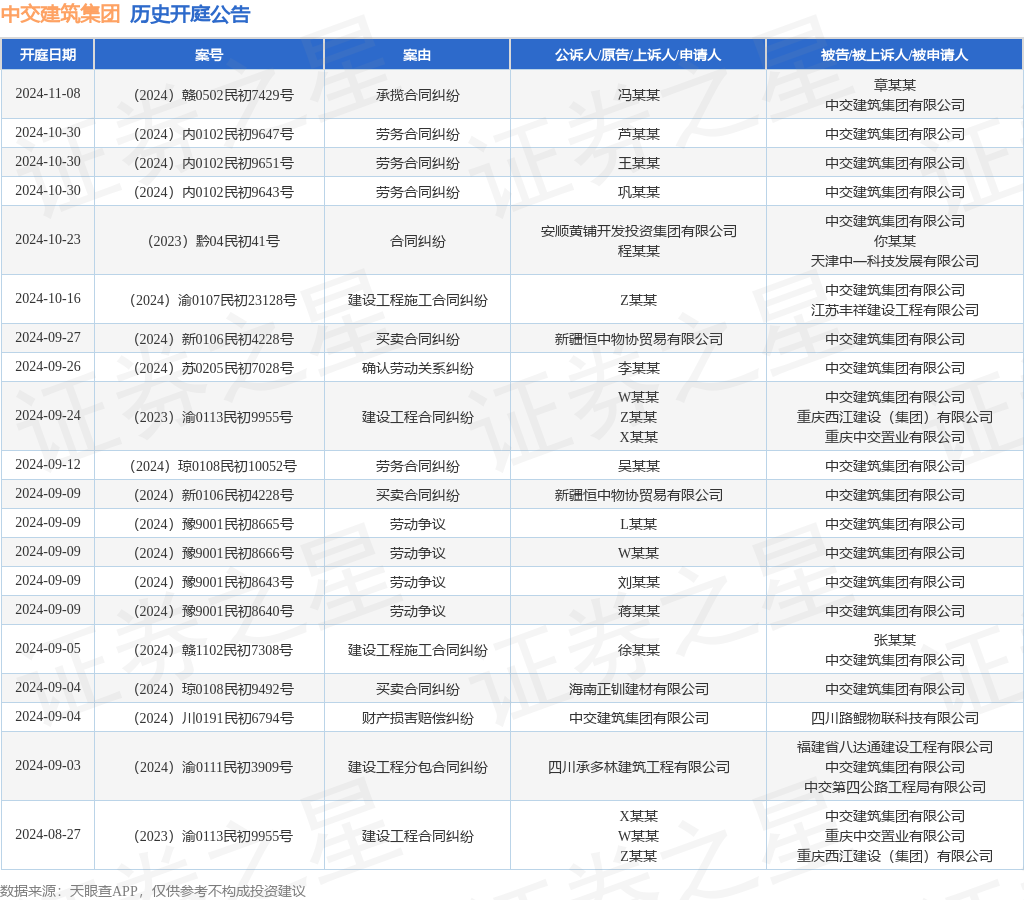The height and width of the screenshot is (900, 1024).
Task: Click case number (2024)豫9001民初8666号
Action: click(214, 553)
